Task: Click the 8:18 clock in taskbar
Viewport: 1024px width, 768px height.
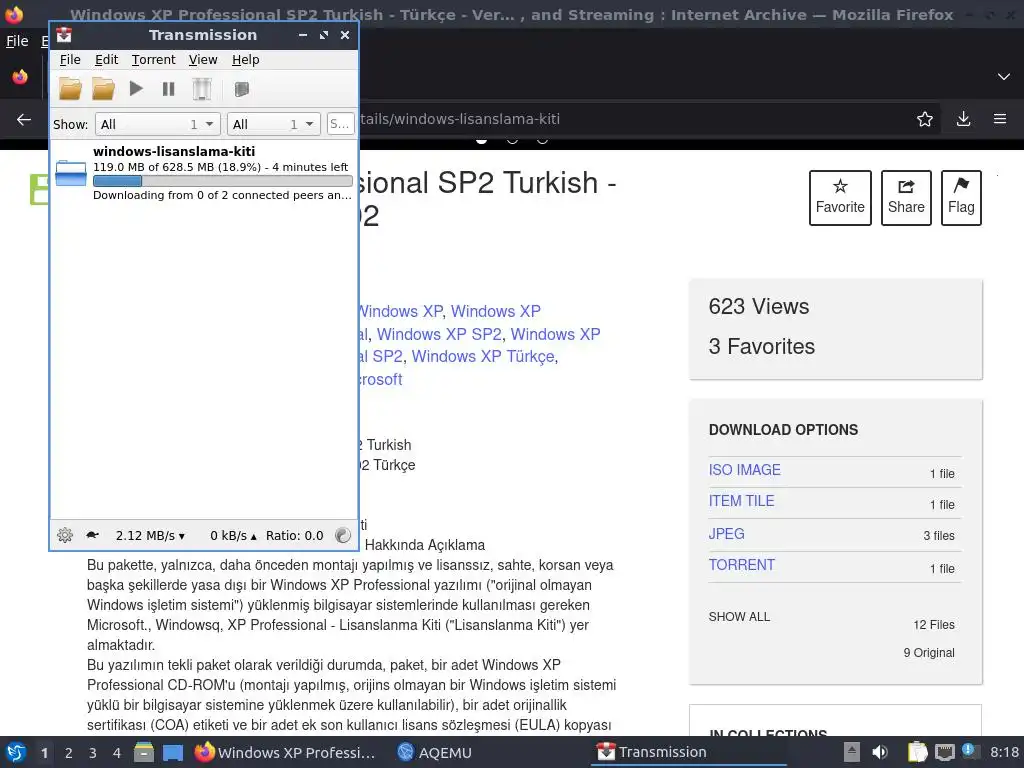Action: [x=1004, y=752]
